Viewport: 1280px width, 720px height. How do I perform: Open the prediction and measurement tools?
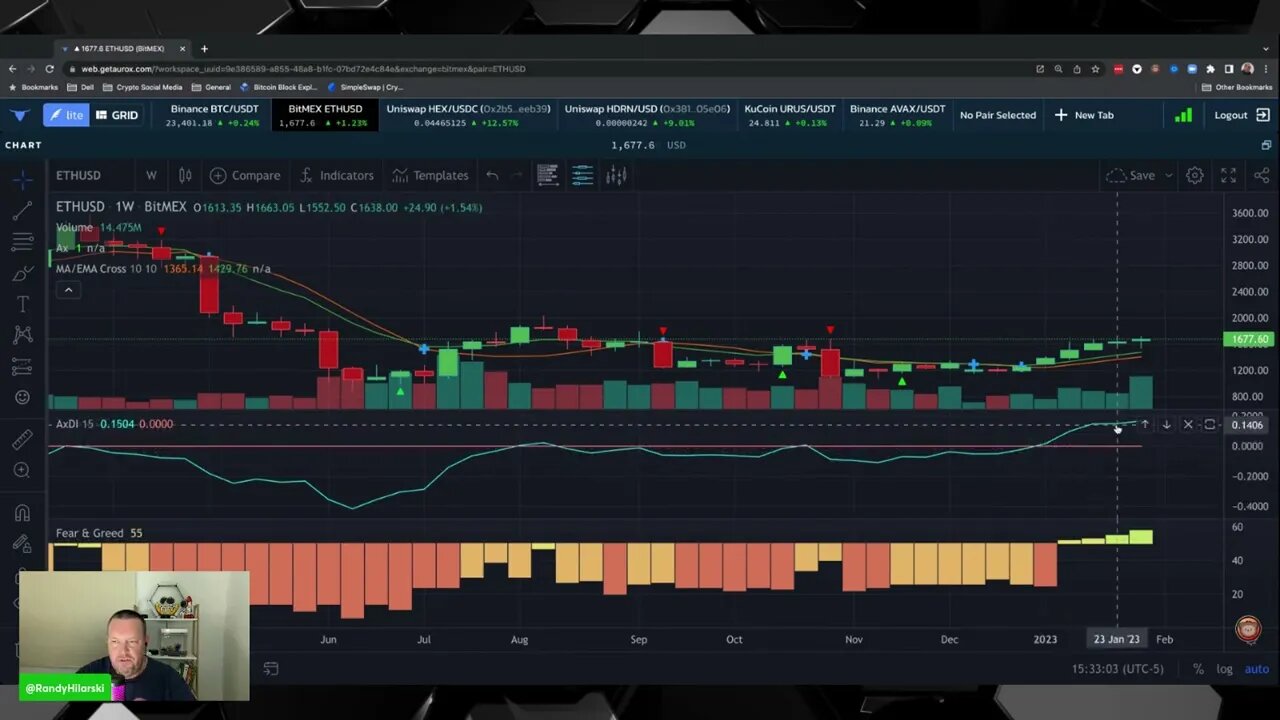[x=22, y=366]
